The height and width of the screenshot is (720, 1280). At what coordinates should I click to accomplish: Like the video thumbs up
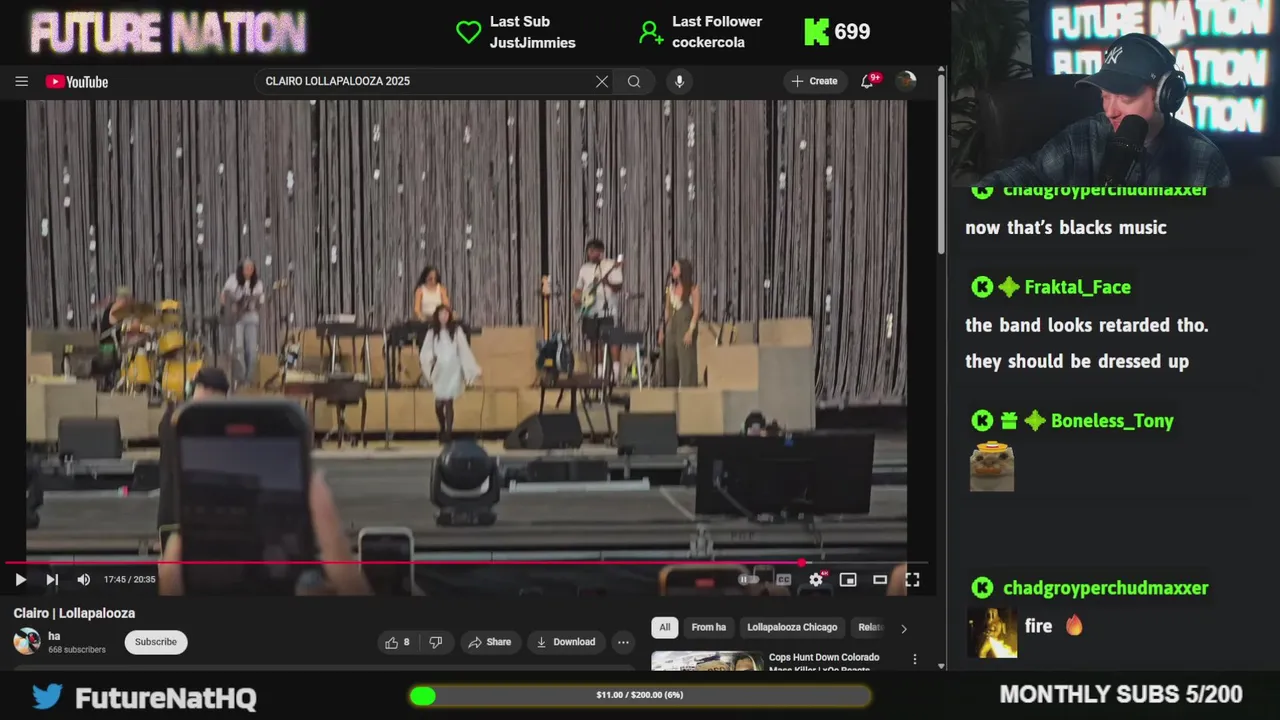pos(398,642)
